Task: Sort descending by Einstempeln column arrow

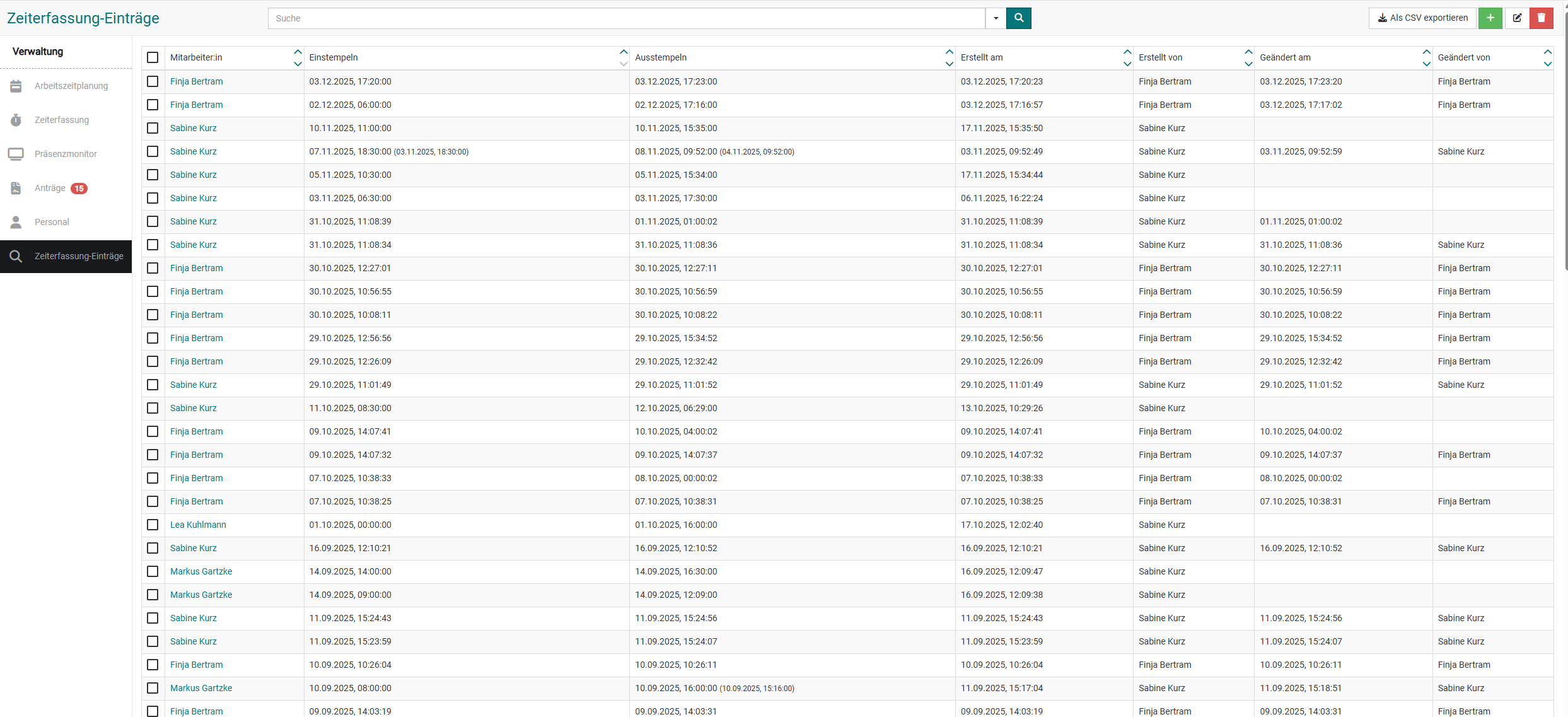Action: click(624, 64)
